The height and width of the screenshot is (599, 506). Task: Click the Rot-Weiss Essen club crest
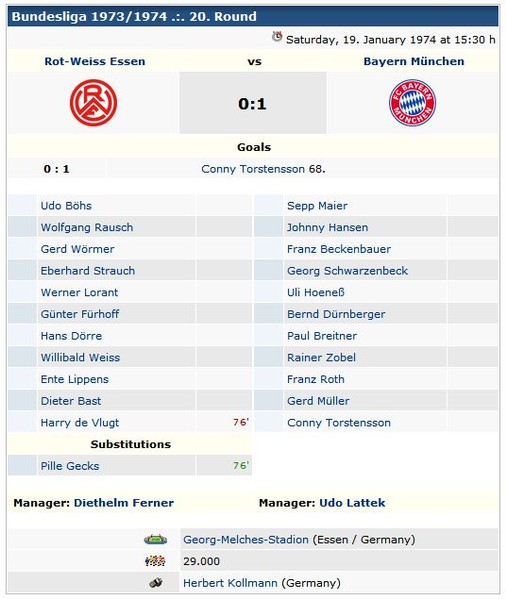coord(93,103)
